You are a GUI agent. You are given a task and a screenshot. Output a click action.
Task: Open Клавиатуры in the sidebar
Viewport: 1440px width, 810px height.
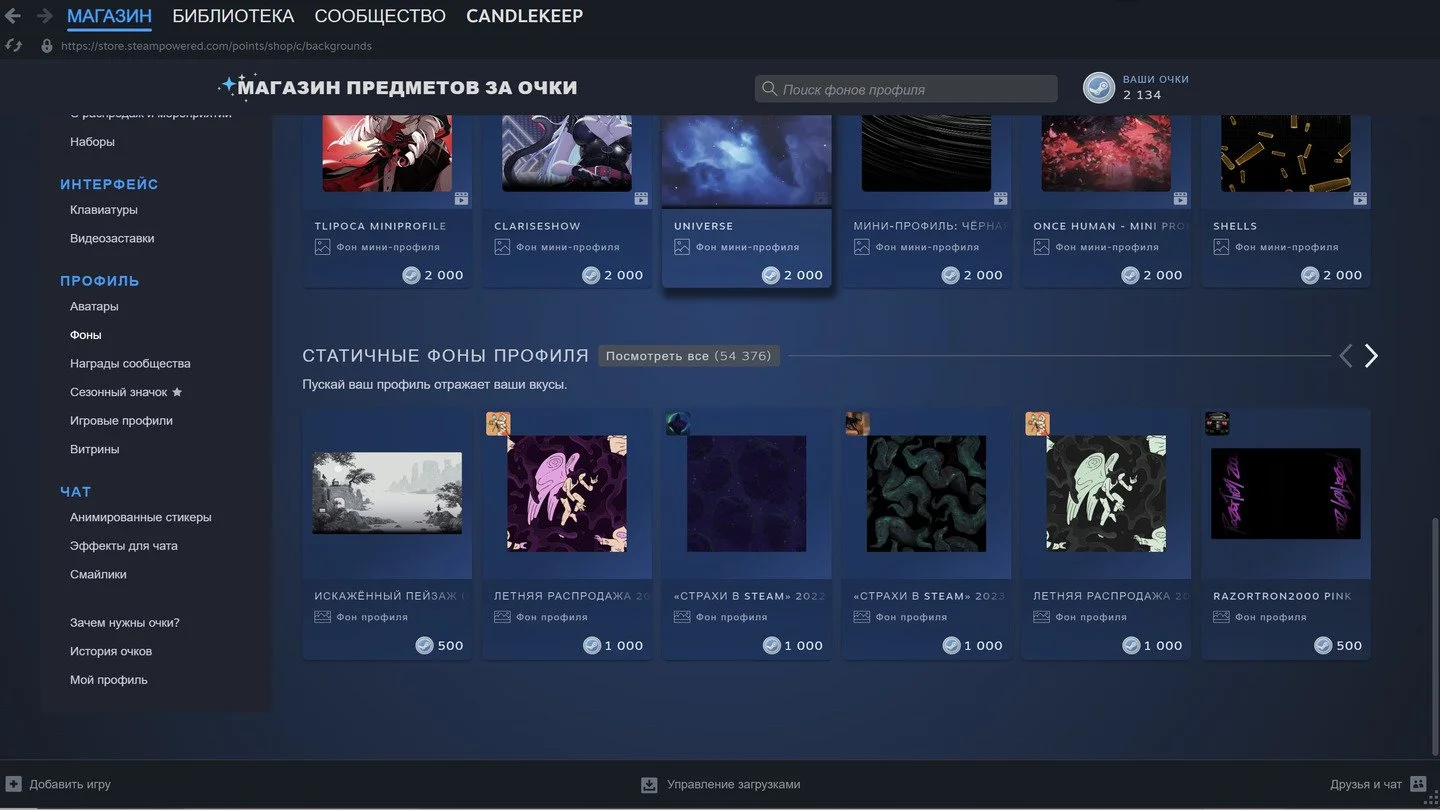pos(104,210)
